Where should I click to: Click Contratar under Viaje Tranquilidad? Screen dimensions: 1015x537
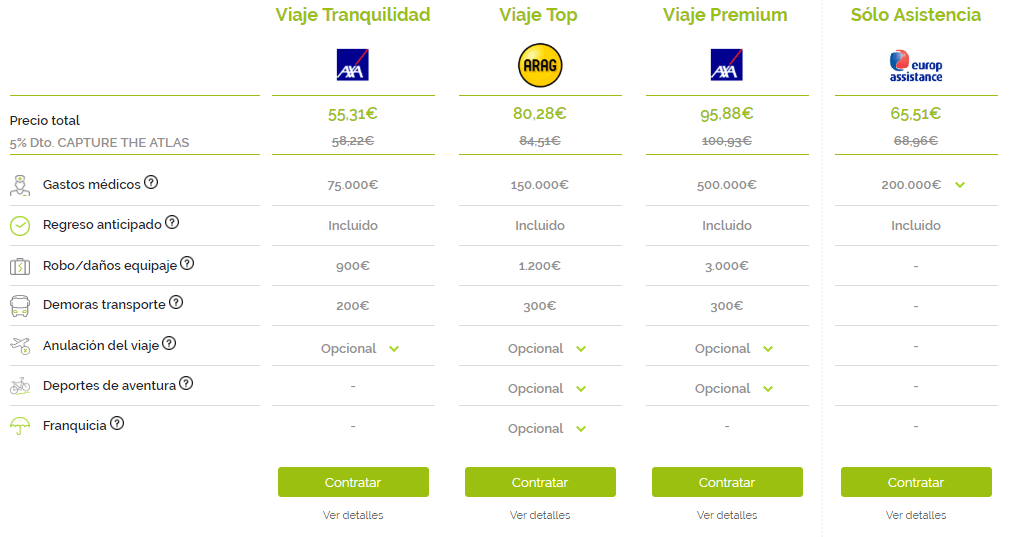coord(353,482)
